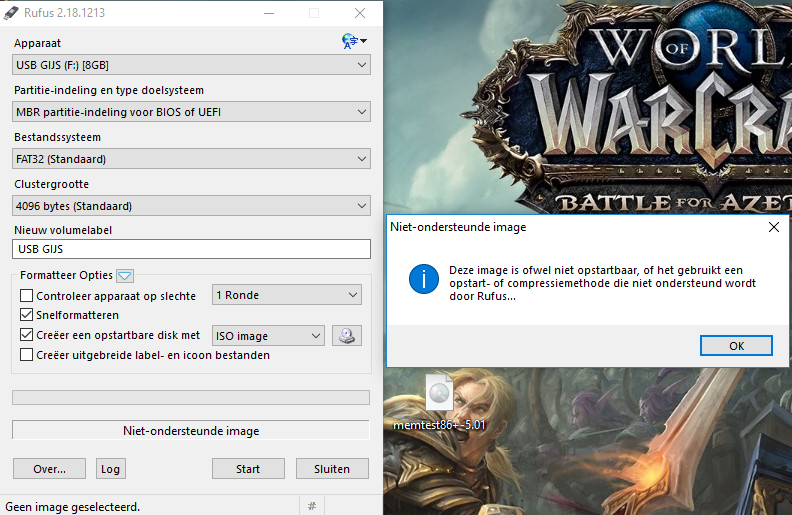792x515 pixels.
Task: Click the Deze image is ofwel niet opstartbaar message
Action: coord(603,283)
